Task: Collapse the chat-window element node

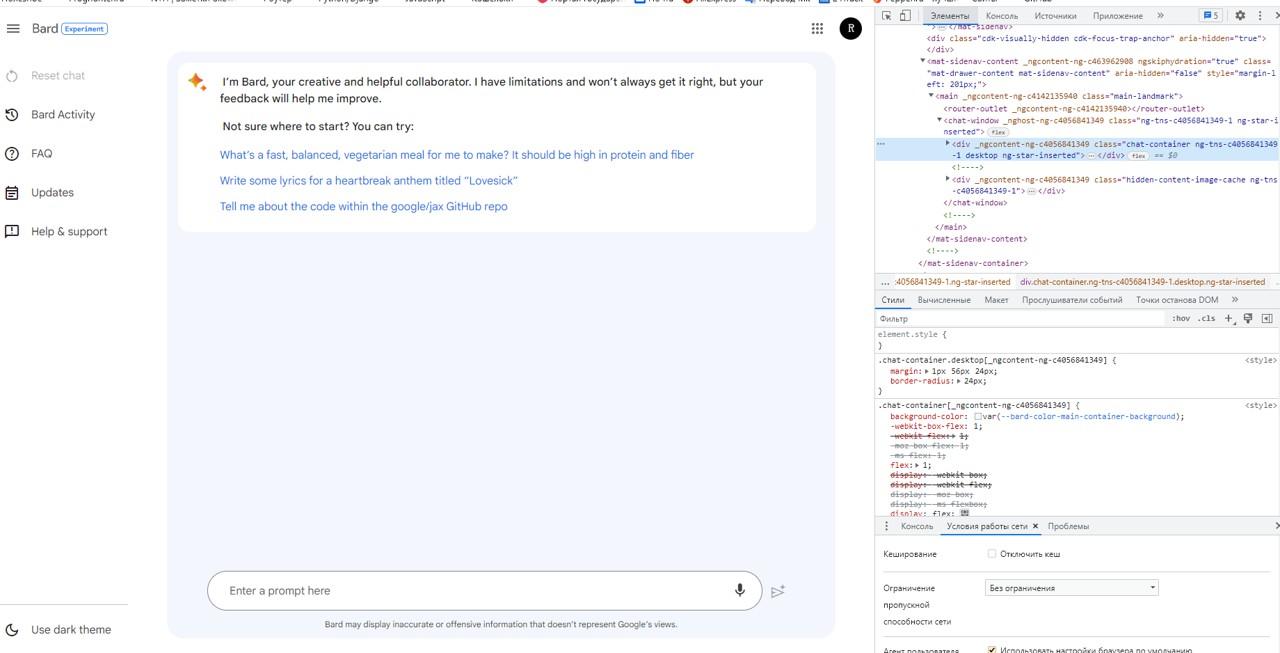Action: pyautogui.click(x=940, y=120)
